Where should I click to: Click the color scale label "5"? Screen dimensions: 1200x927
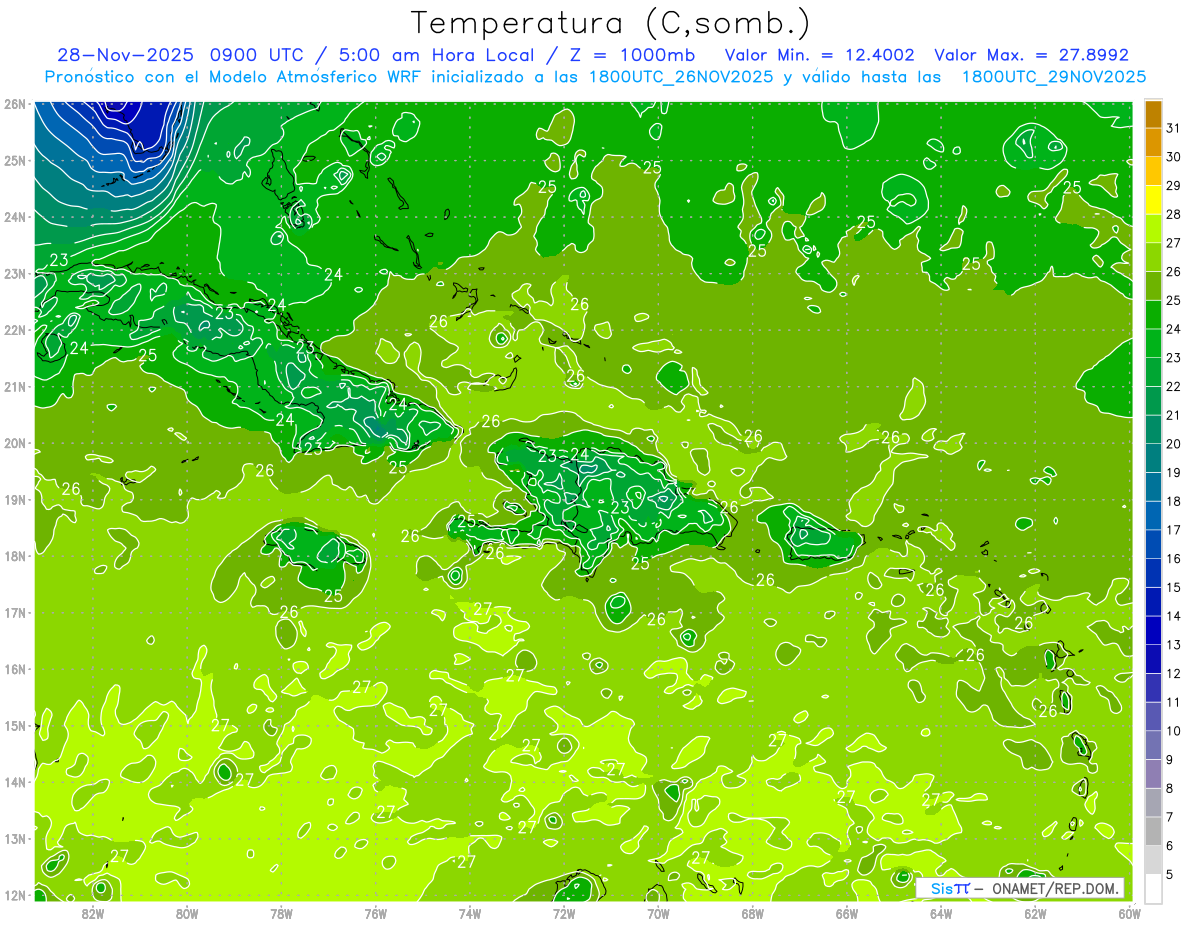coord(1170,874)
